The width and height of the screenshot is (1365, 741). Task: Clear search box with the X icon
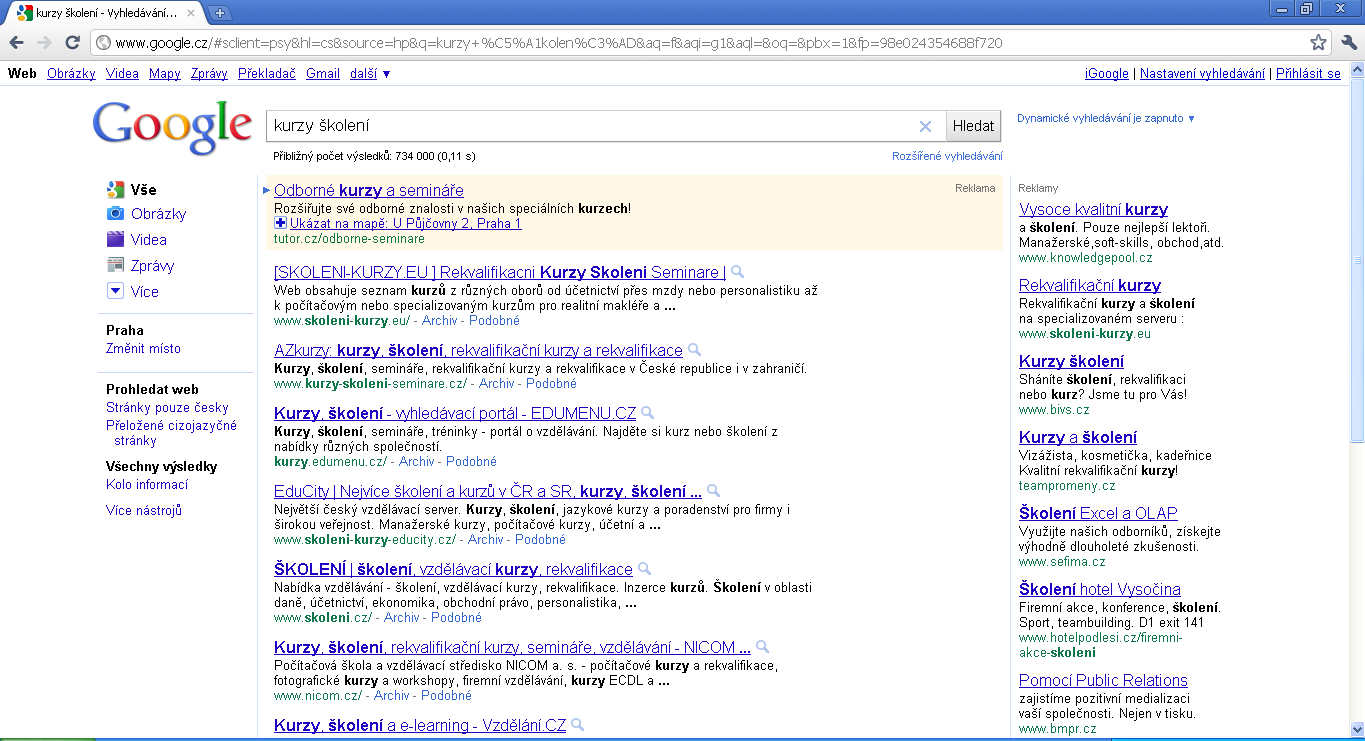[925, 126]
